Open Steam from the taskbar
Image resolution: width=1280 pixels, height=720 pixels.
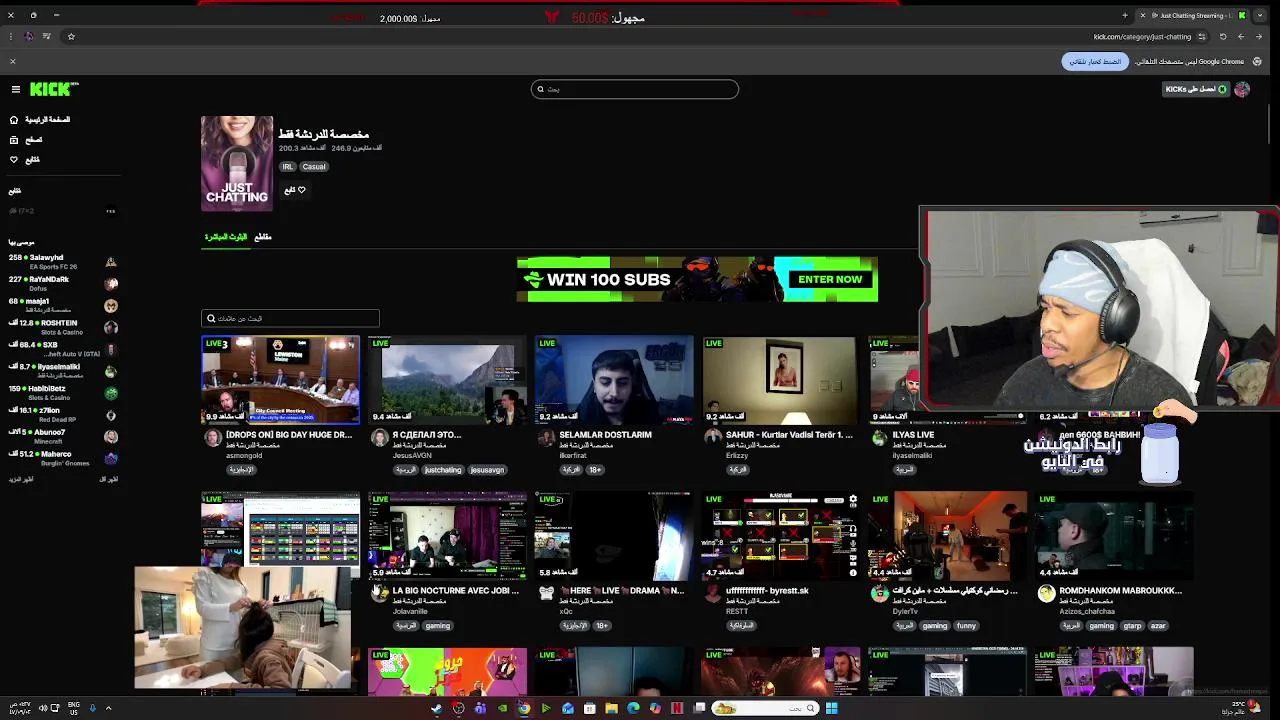click(437, 709)
